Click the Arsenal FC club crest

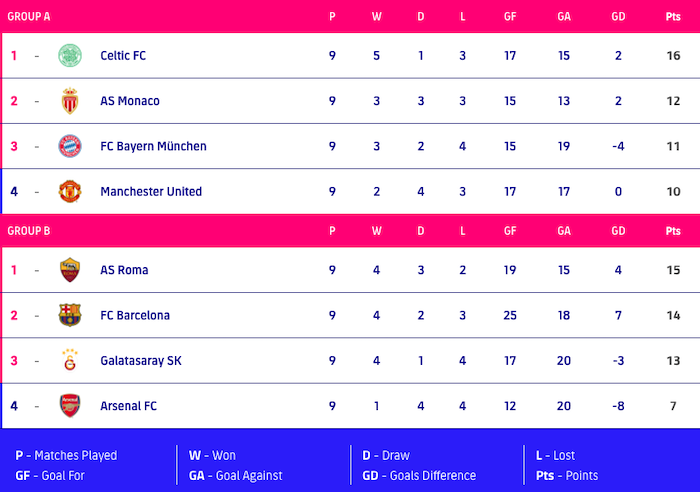[70, 406]
